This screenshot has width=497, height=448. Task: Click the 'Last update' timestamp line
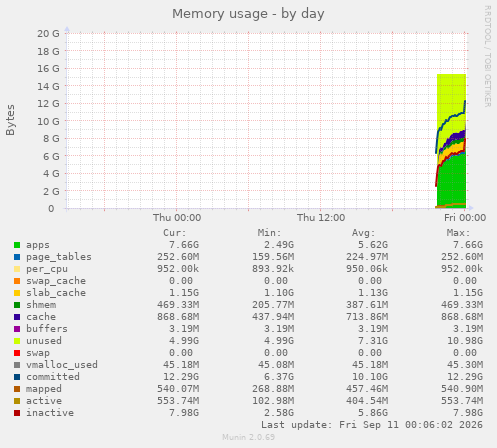tap(372, 425)
